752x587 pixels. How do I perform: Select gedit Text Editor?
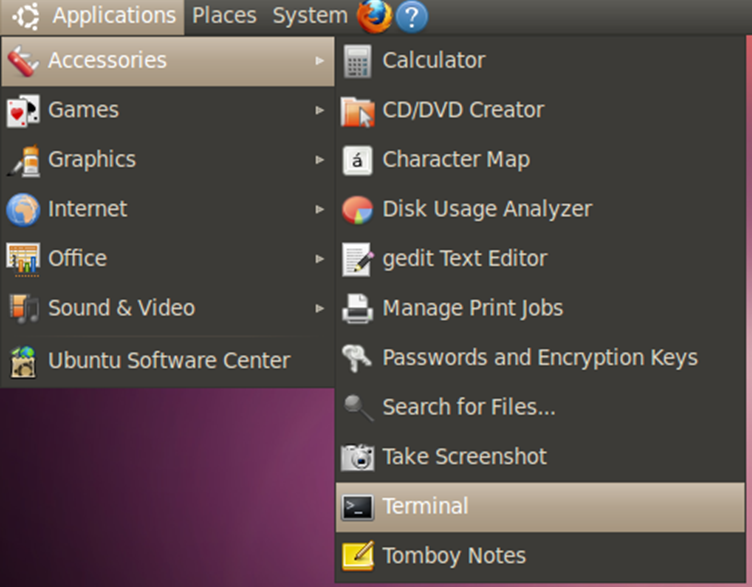point(464,259)
